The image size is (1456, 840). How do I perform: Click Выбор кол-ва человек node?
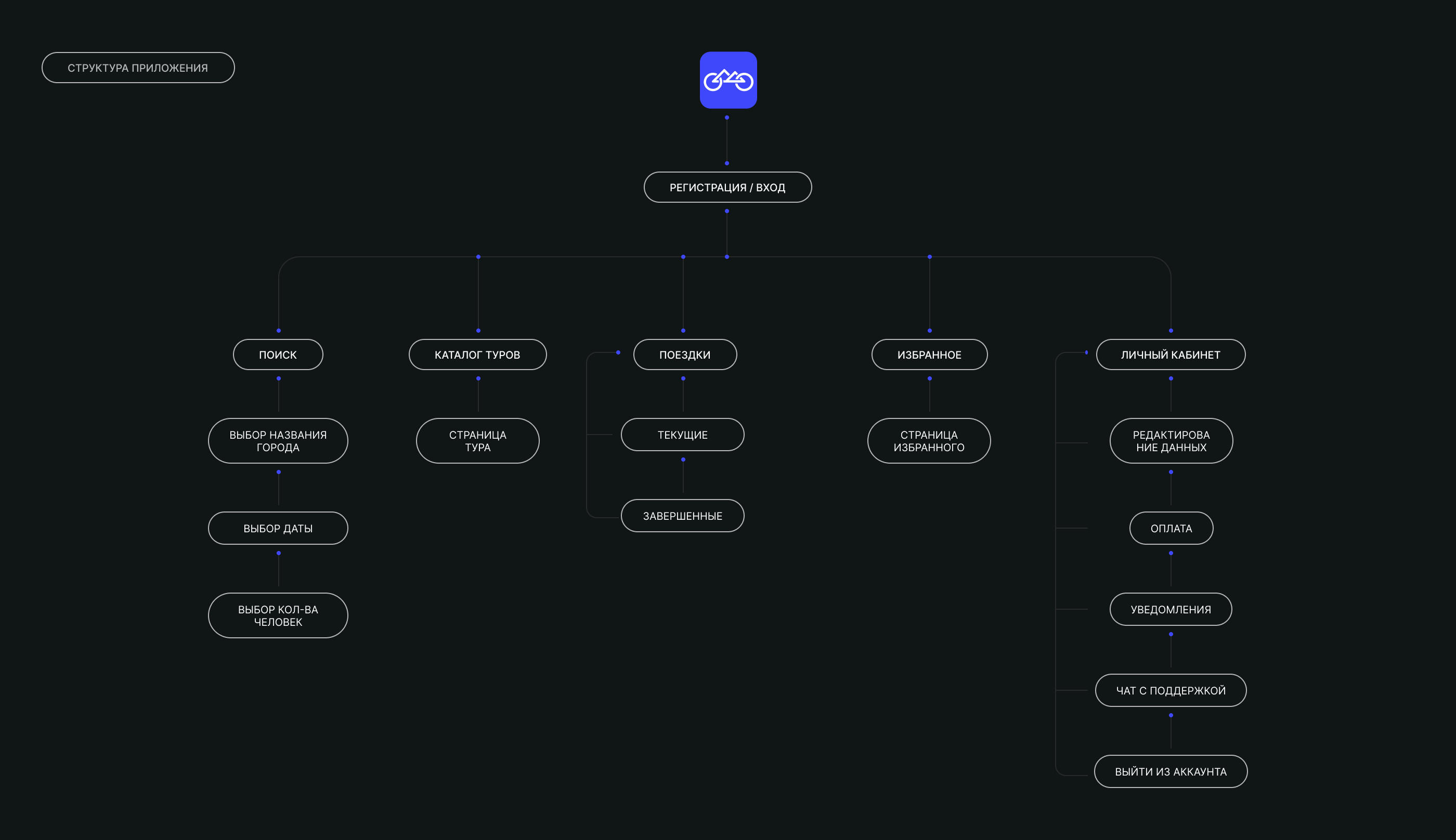click(x=278, y=615)
